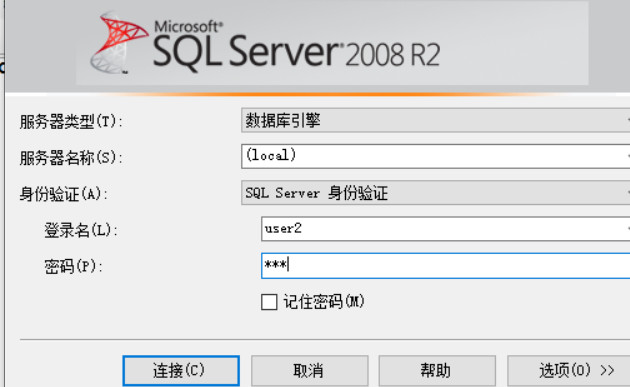Focus the login name field containing user2

pos(446,229)
